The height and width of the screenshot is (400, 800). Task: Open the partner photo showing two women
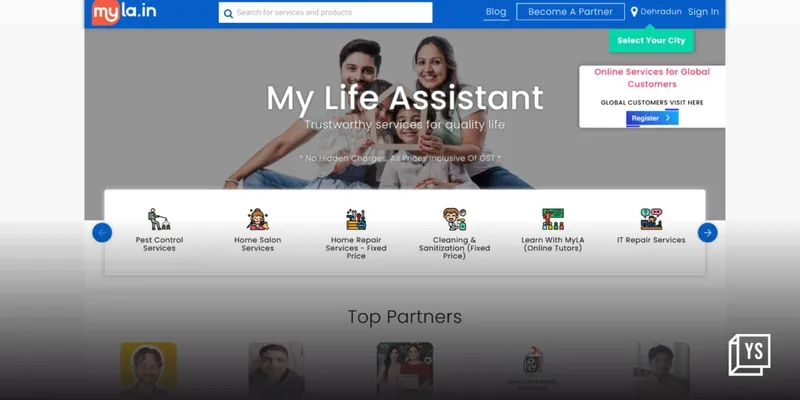tap(405, 370)
